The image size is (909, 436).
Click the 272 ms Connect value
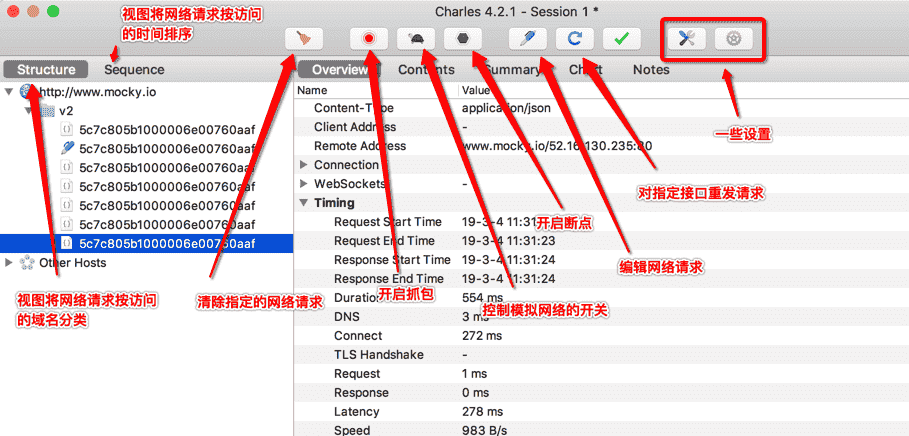click(482, 336)
